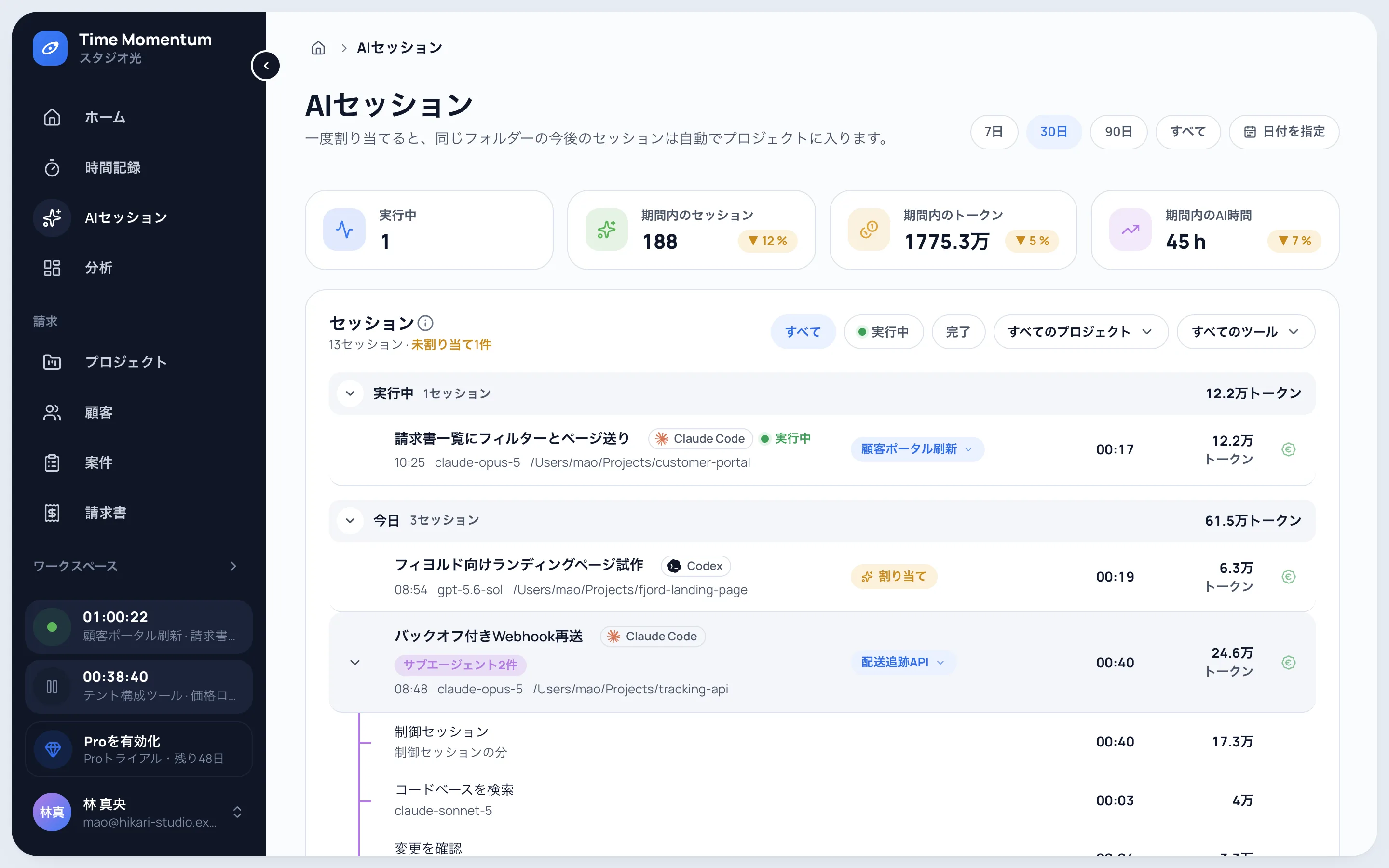Image resolution: width=1389 pixels, height=868 pixels.
Task: Click the 期間内のAI時間 trend icon
Action: point(1130,230)
